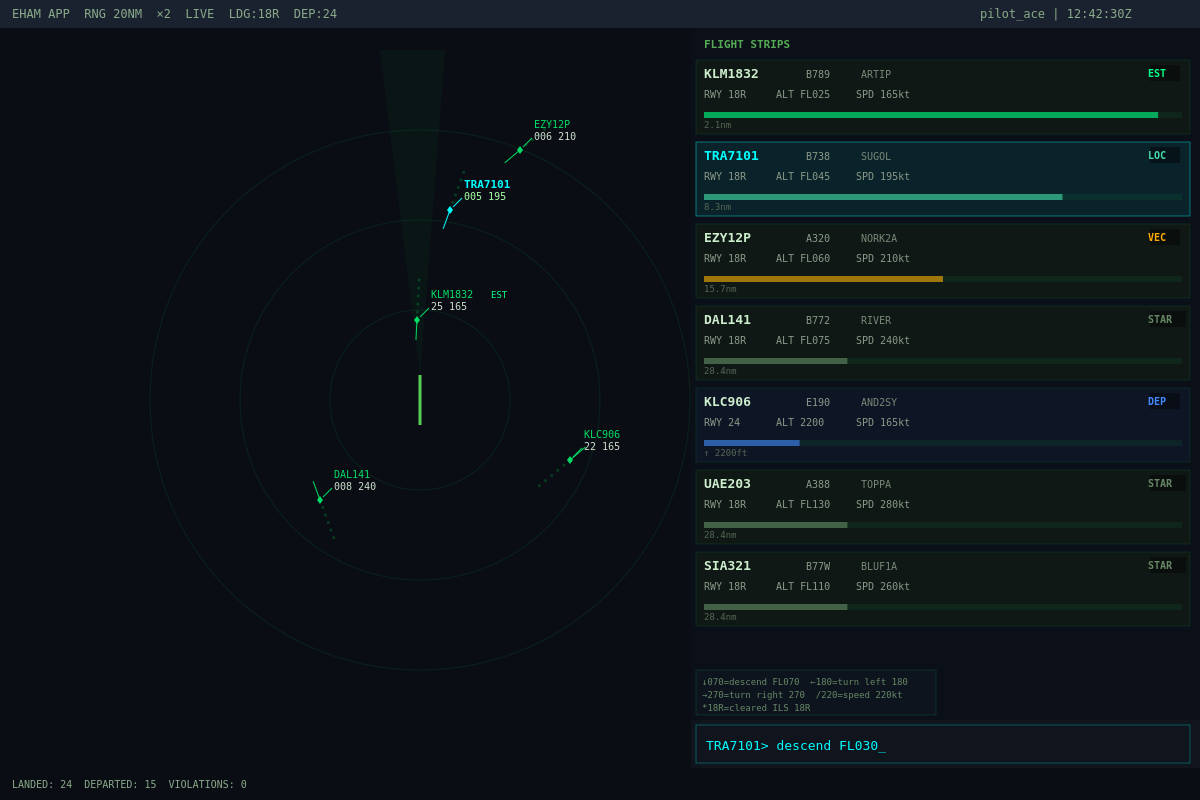Select the DAL141 aircraft blip on radar
Image resolution: width=1200 pixels, height=800 pixels.
(x=320, y=500)
